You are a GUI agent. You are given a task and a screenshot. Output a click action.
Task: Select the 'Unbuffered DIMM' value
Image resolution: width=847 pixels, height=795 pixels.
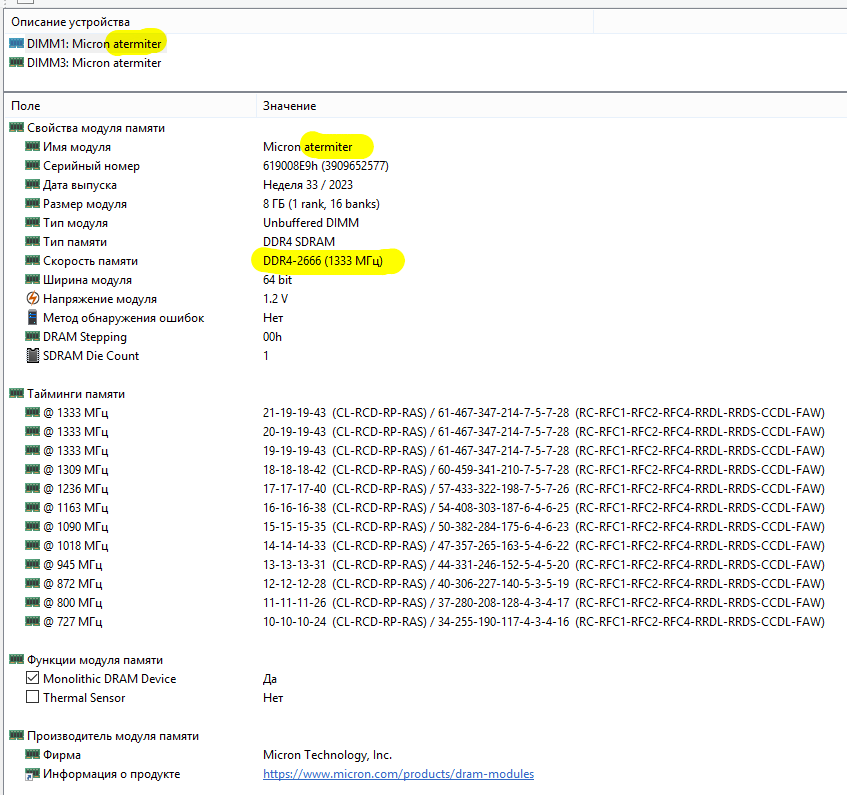pos(311,223)
